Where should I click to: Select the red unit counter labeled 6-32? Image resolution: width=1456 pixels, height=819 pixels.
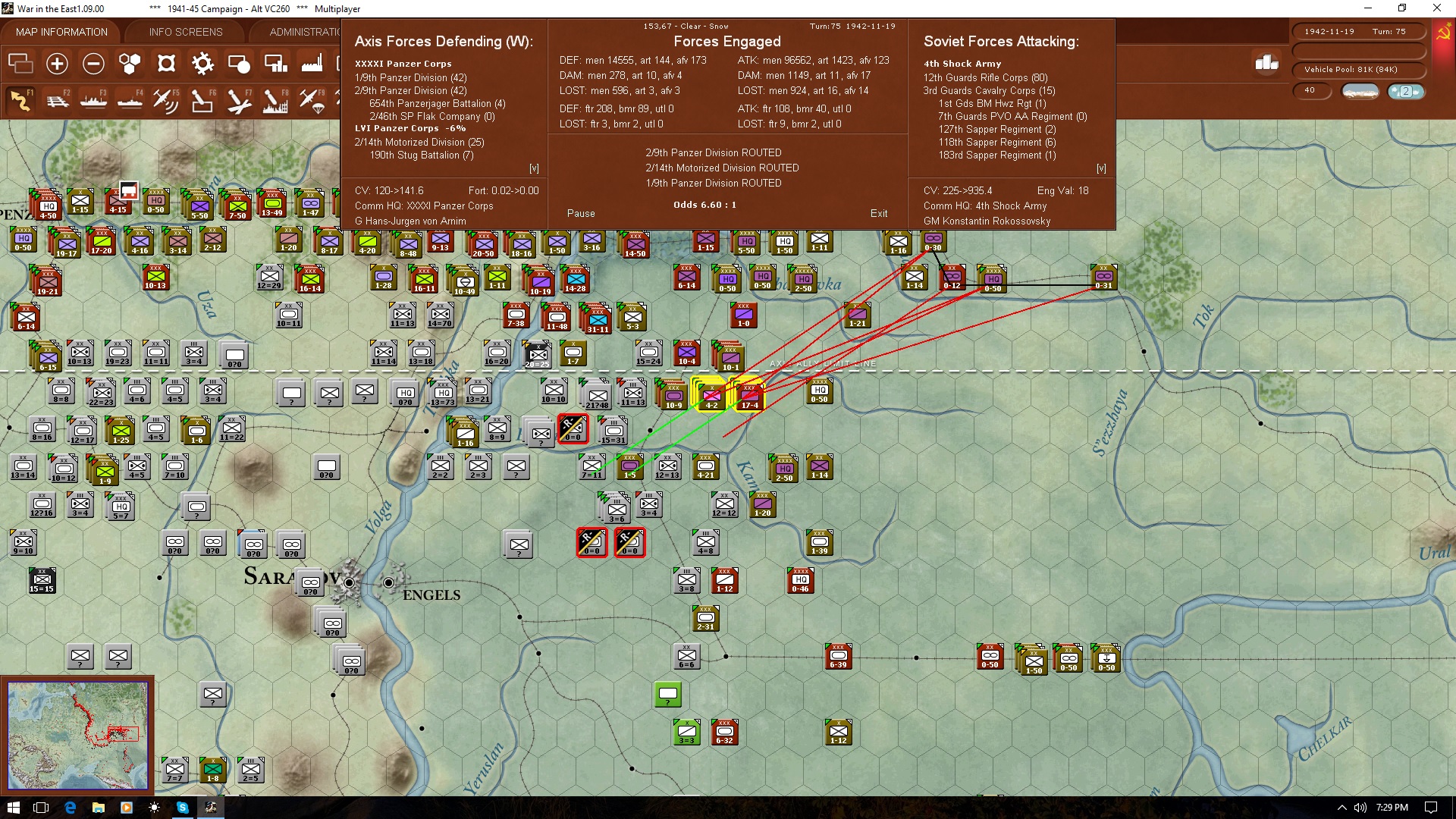[725, 733]
